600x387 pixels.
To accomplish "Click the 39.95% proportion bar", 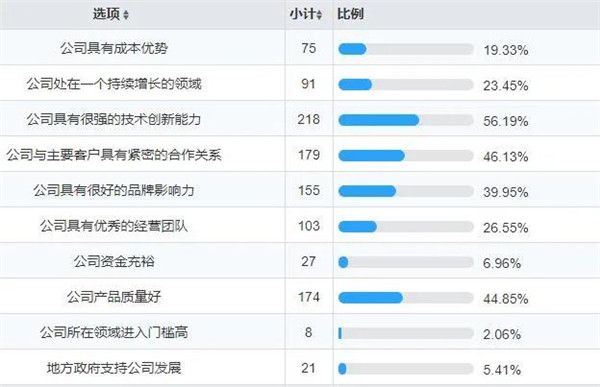I will tap(406, 191).
